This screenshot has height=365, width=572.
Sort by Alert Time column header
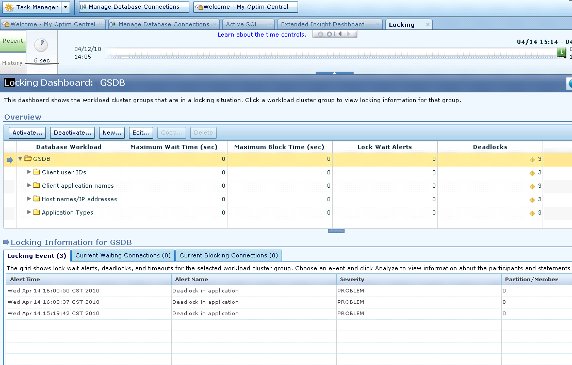click(x=88, y=279)
